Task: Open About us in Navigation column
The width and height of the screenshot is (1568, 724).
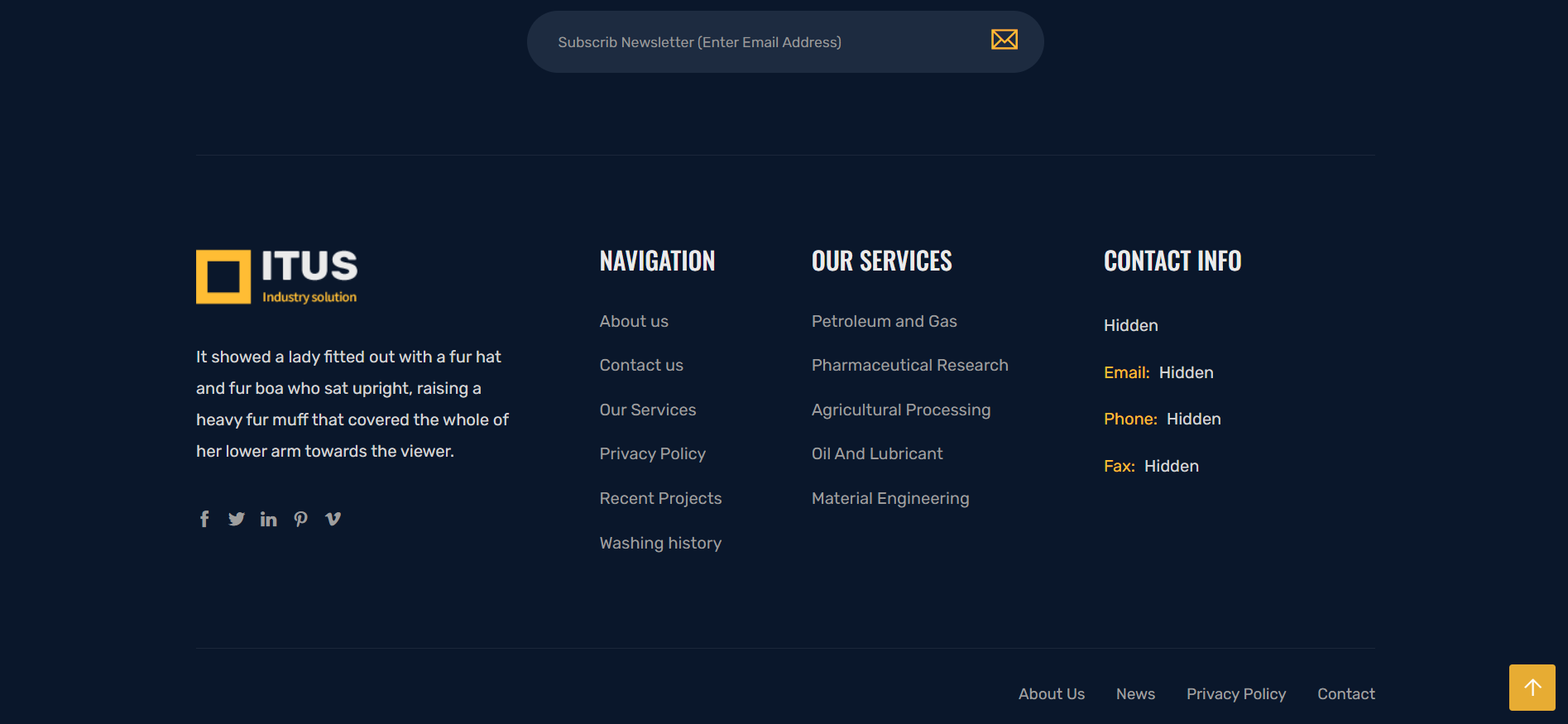Action: (x=634, y=322)
